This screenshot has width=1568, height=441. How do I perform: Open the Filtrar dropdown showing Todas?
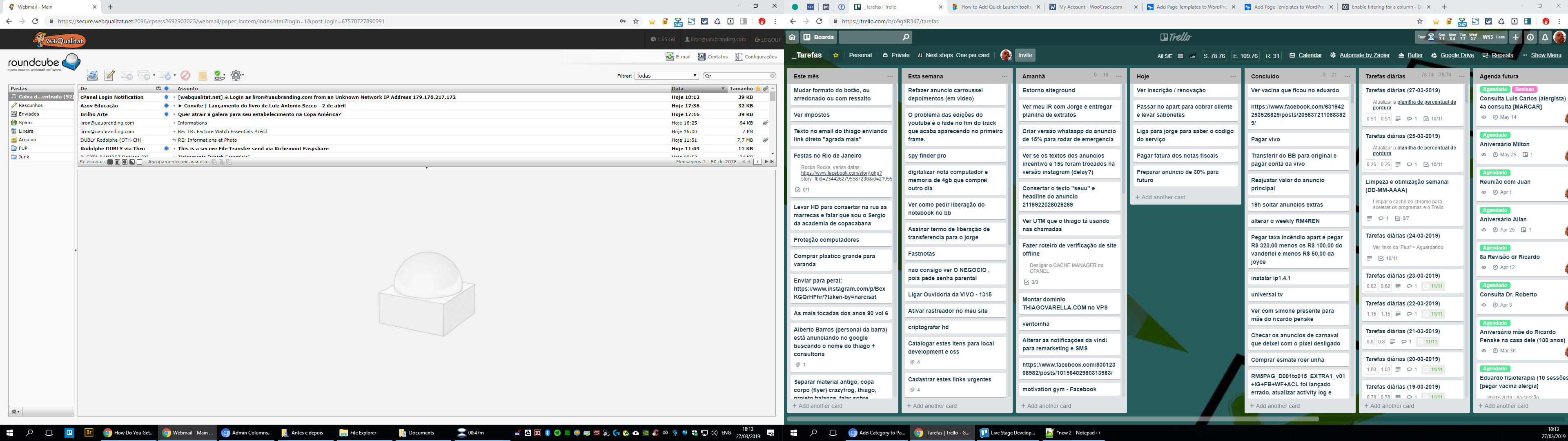[666, 76]
